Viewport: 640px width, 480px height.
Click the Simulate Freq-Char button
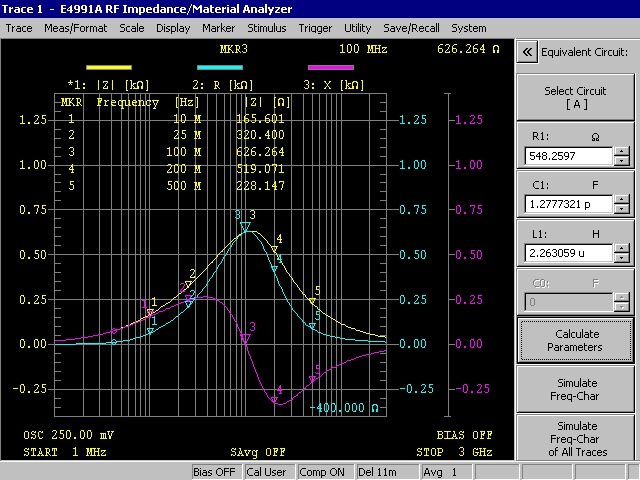(575, 389)
